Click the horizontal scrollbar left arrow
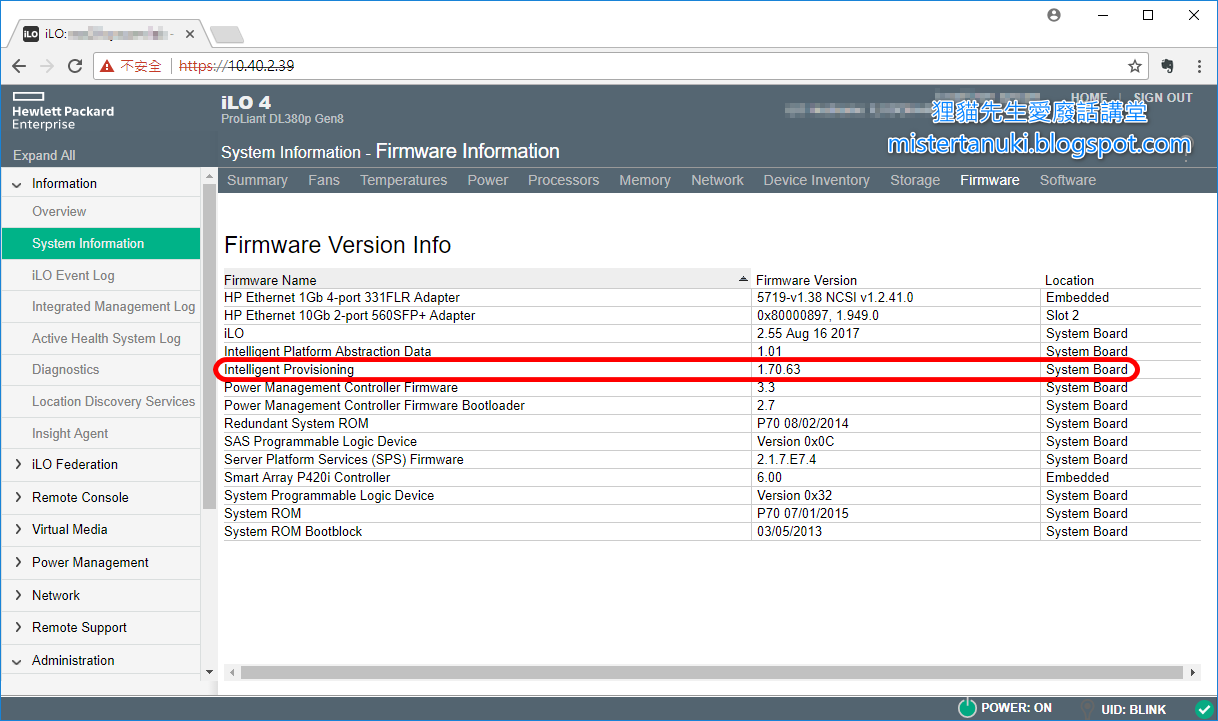The width and height of the screenshot is (1218, 721). point(232,673)
